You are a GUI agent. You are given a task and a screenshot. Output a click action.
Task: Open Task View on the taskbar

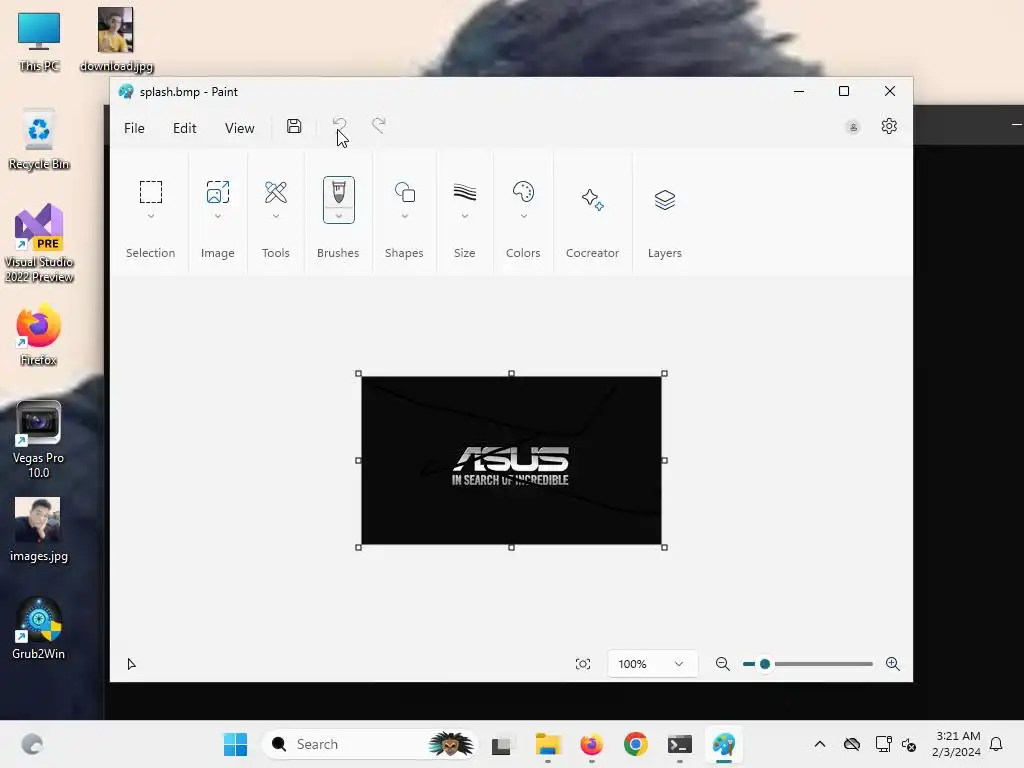pos(502,744)
